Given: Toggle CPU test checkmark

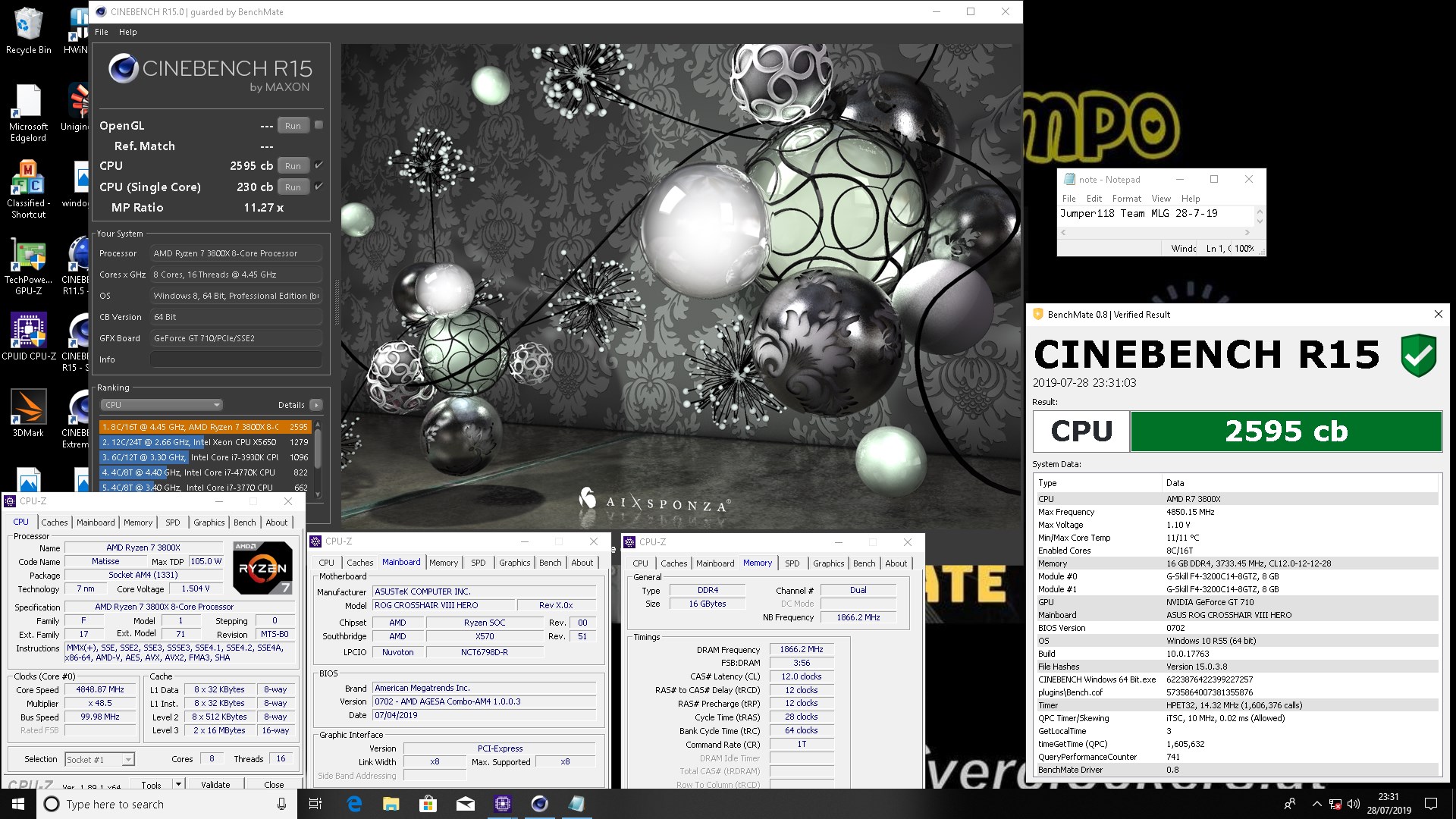Looking at the screenshot, I should click(318, 165).
